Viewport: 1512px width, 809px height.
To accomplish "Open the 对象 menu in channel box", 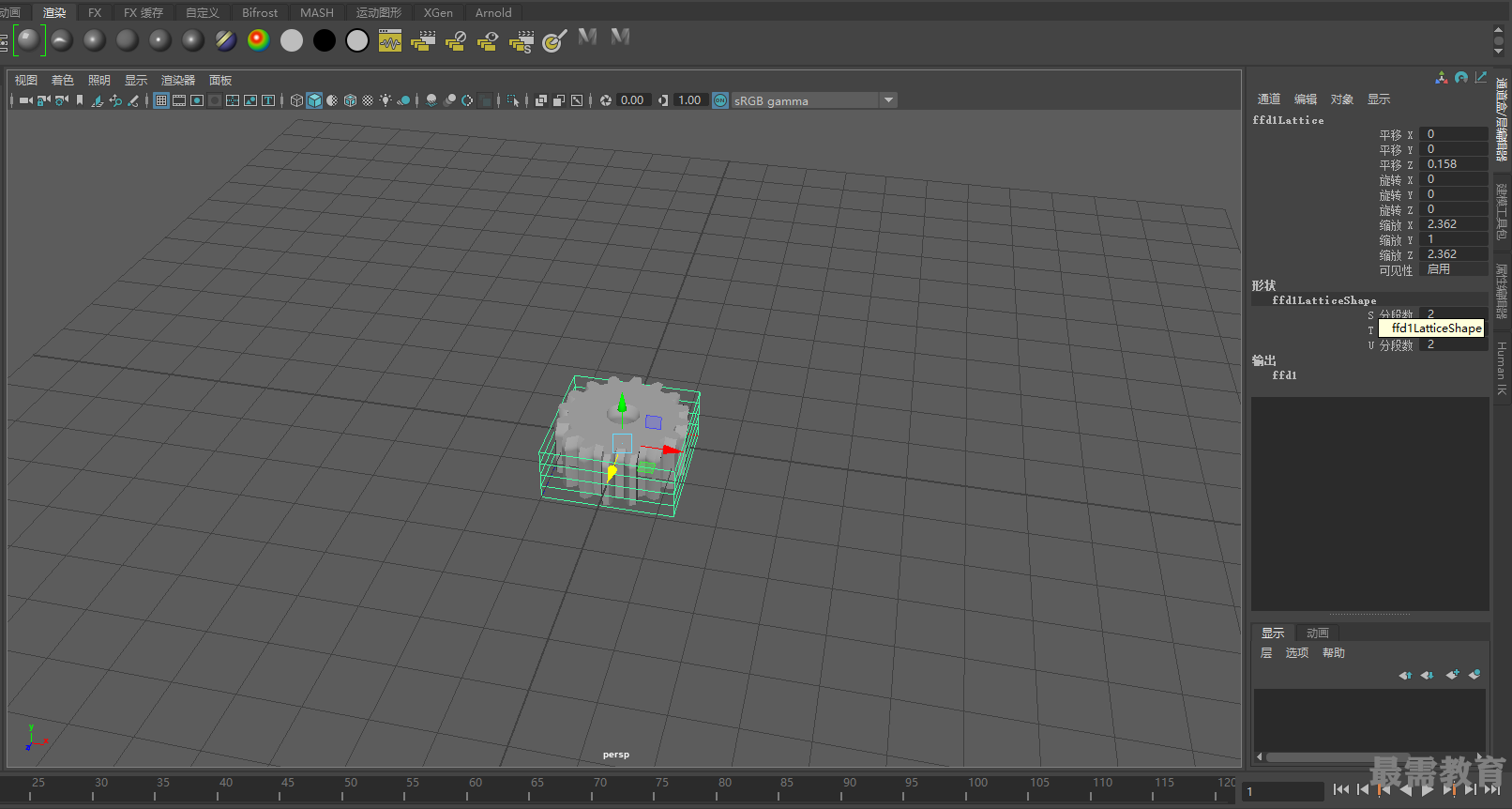I will coord(1342,99).
